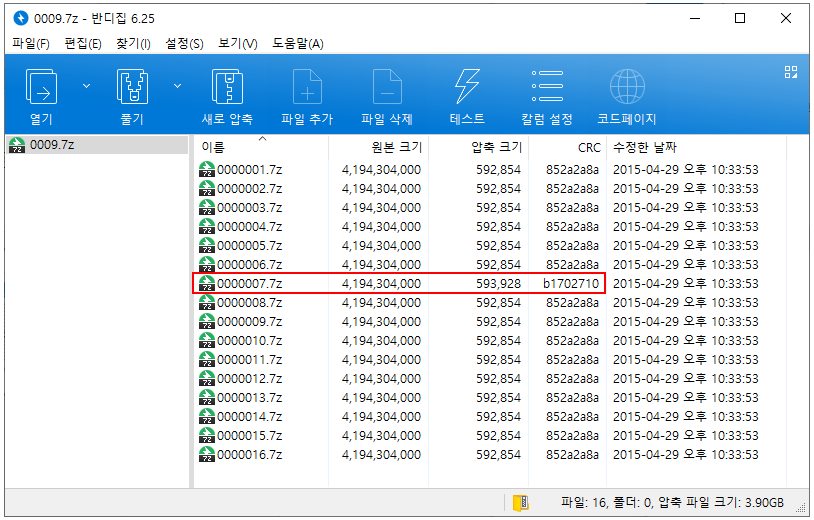The height and width of the screenshot is (520, 814).
Task: Maximize the BandiZip window
Action: 740,18
